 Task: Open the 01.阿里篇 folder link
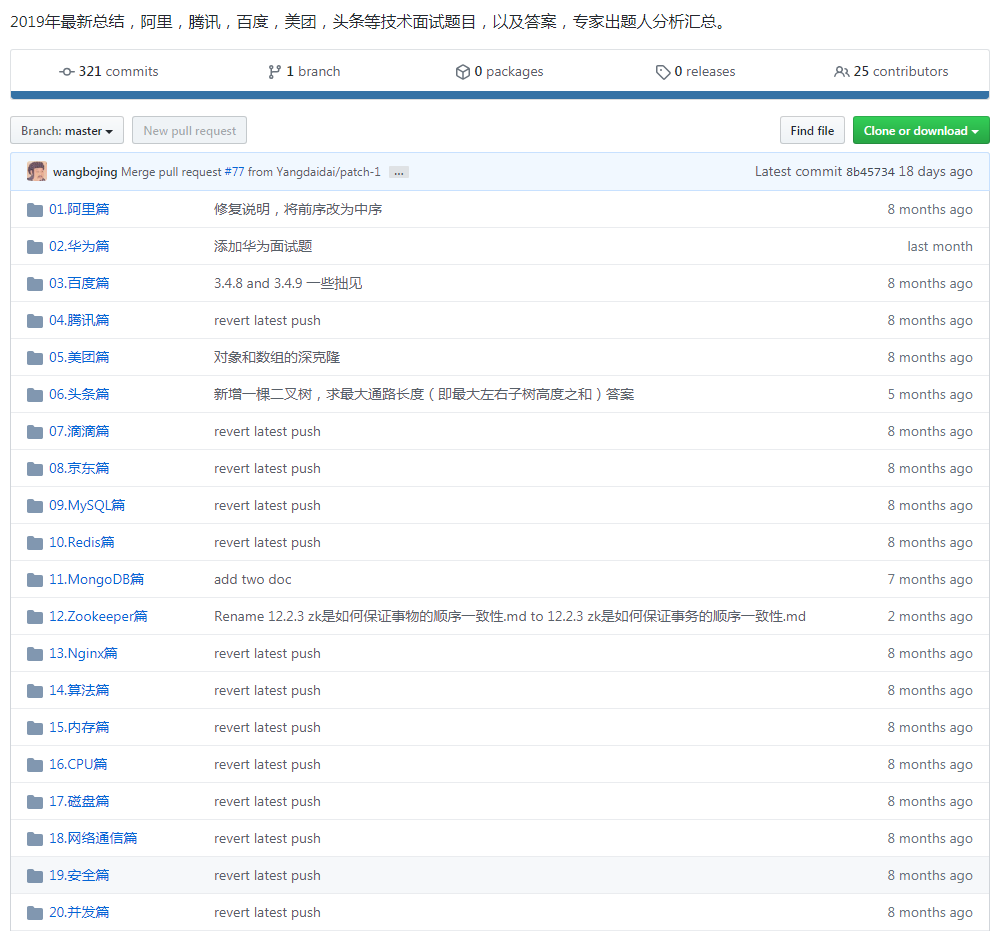tap(79, 210)
